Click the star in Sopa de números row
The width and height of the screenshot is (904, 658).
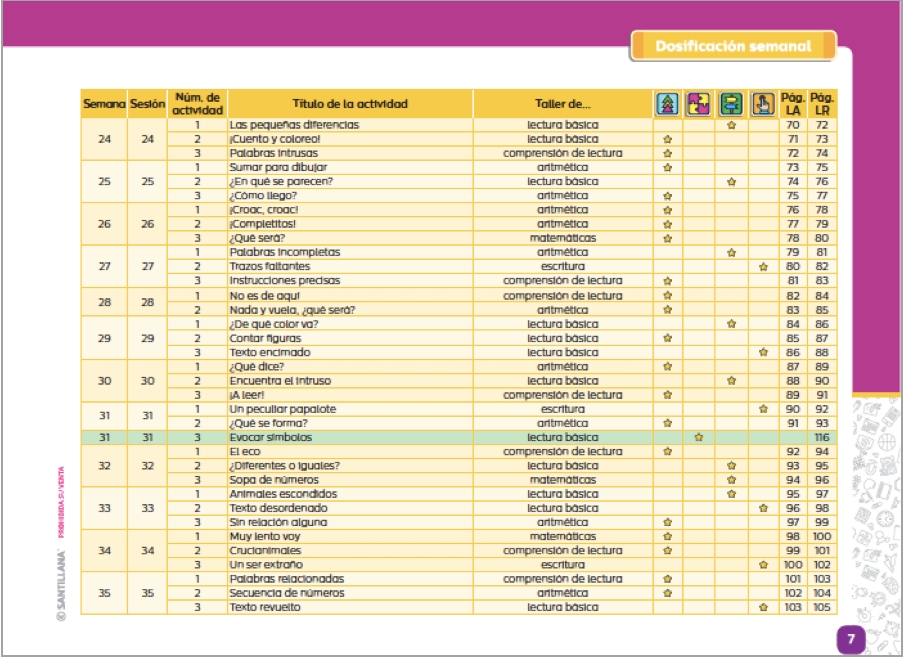tap(731, 480)
